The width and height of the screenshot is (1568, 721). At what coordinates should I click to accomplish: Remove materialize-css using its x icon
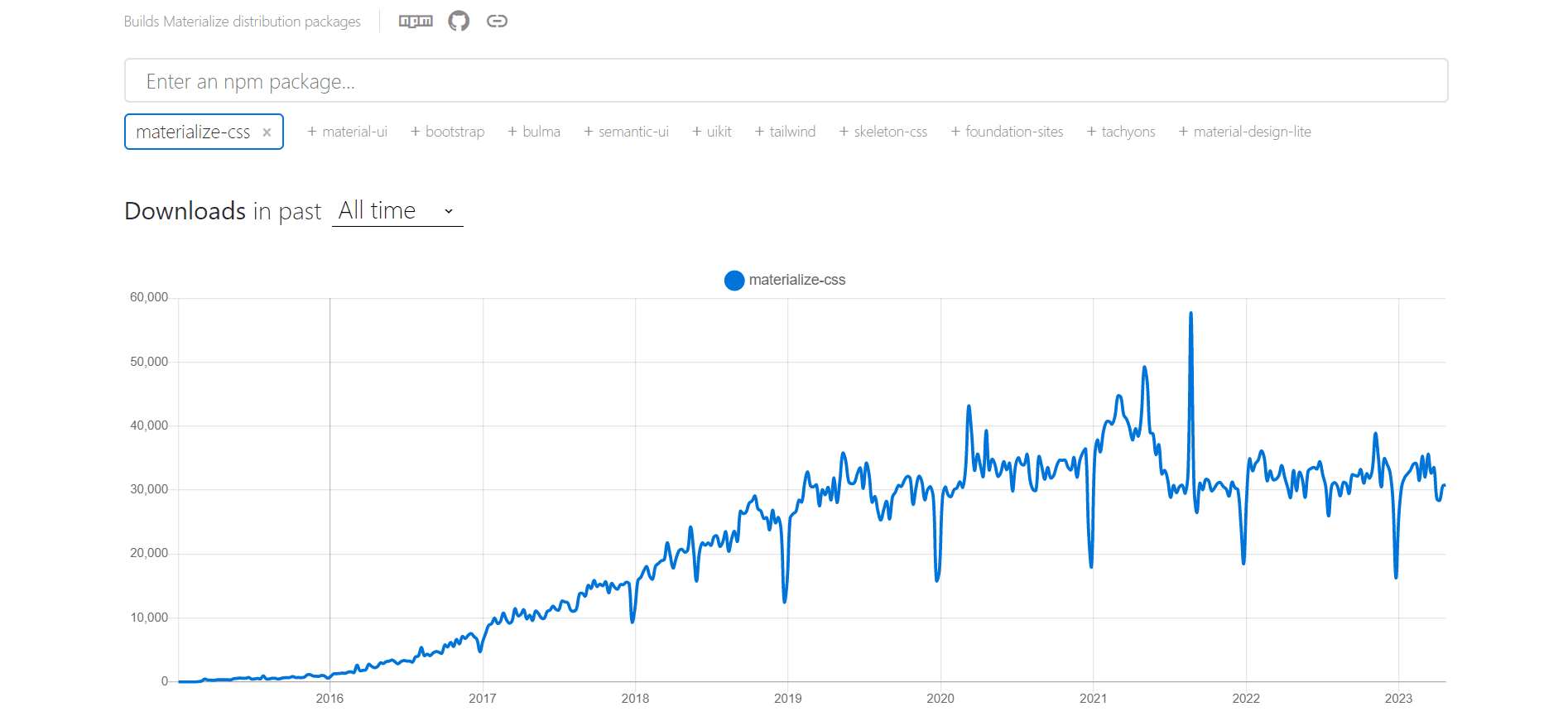(267, 131)
